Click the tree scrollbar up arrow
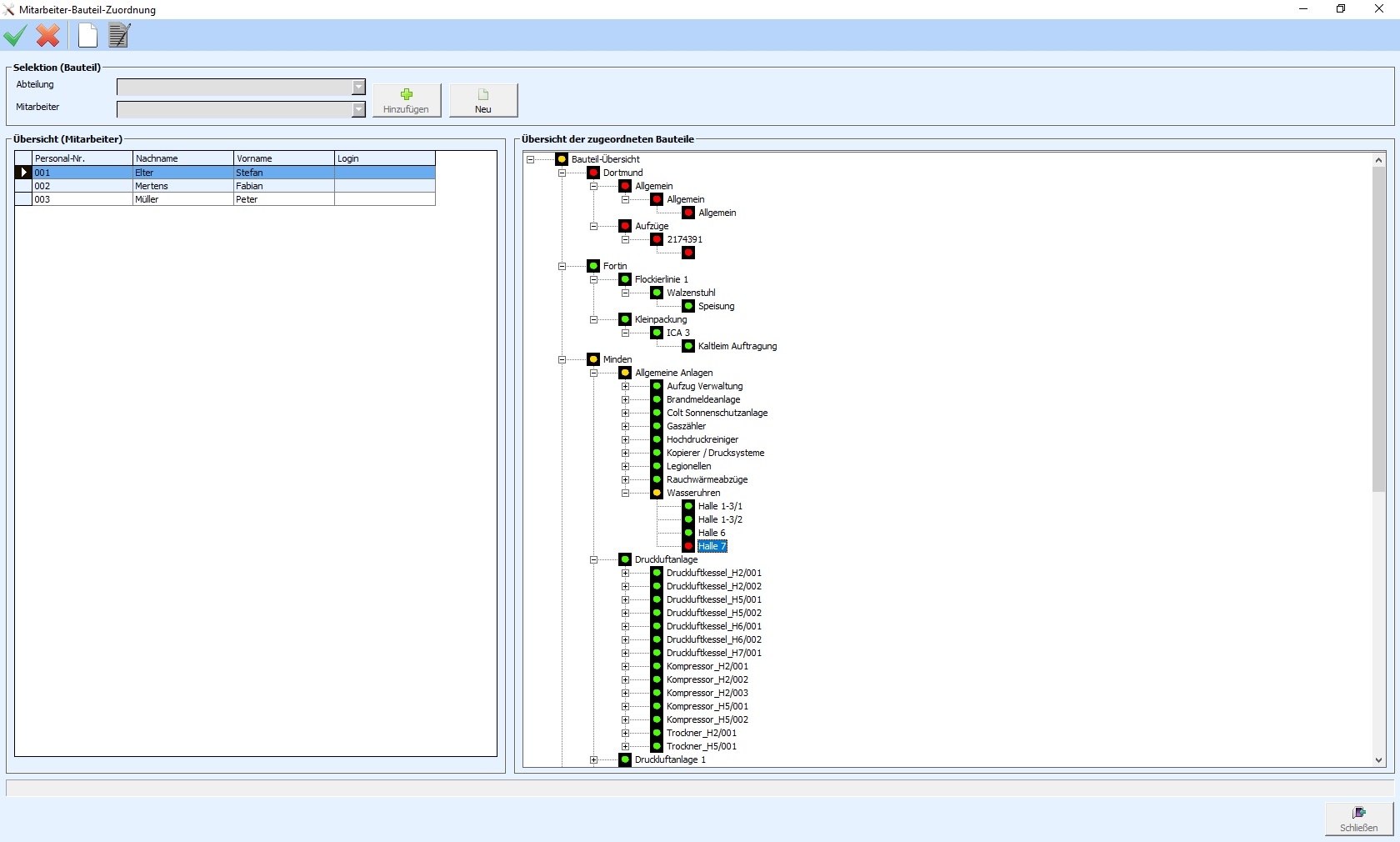1400x842 pixels. [1378, 159]
